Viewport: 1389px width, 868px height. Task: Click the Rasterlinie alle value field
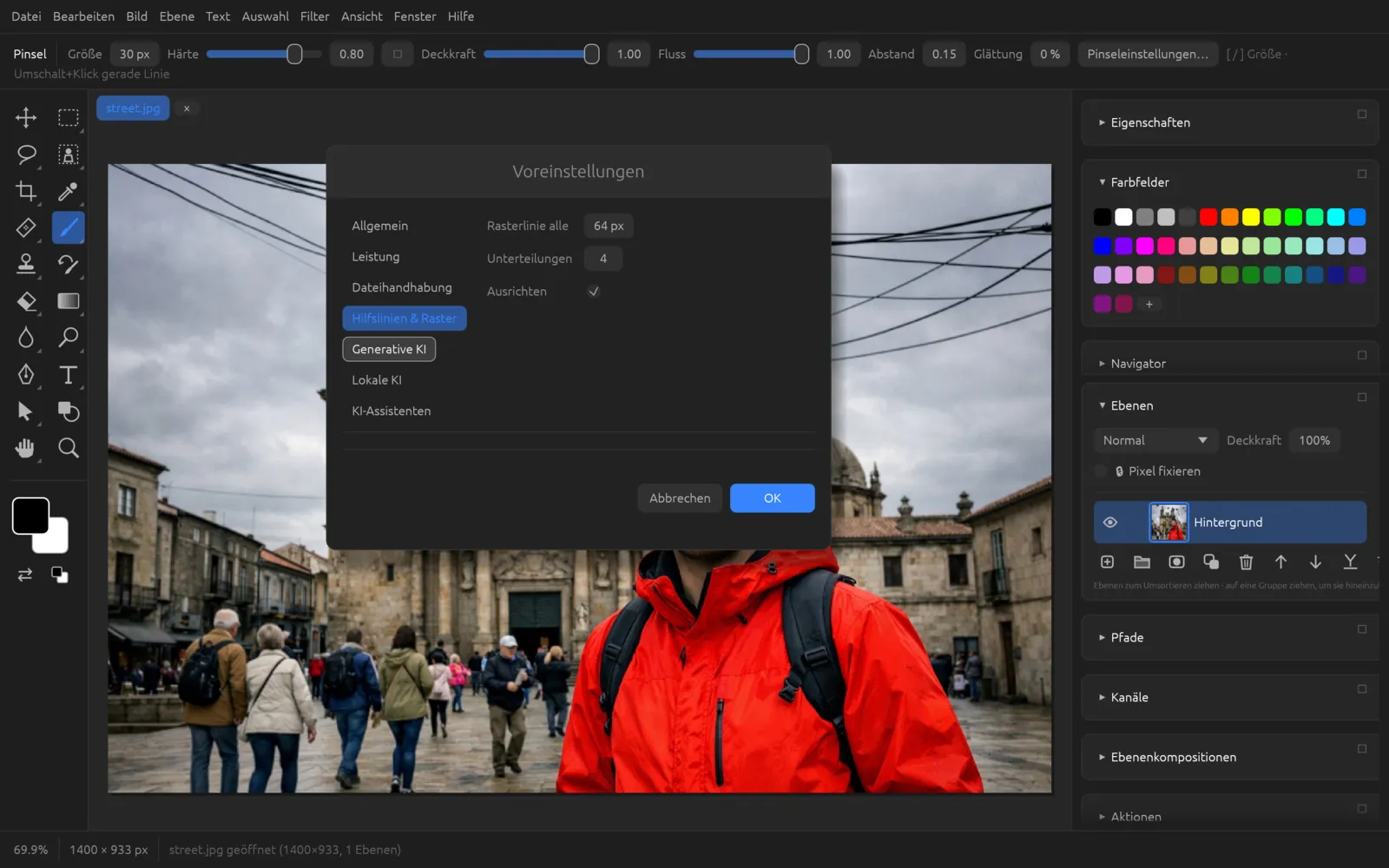609,226
